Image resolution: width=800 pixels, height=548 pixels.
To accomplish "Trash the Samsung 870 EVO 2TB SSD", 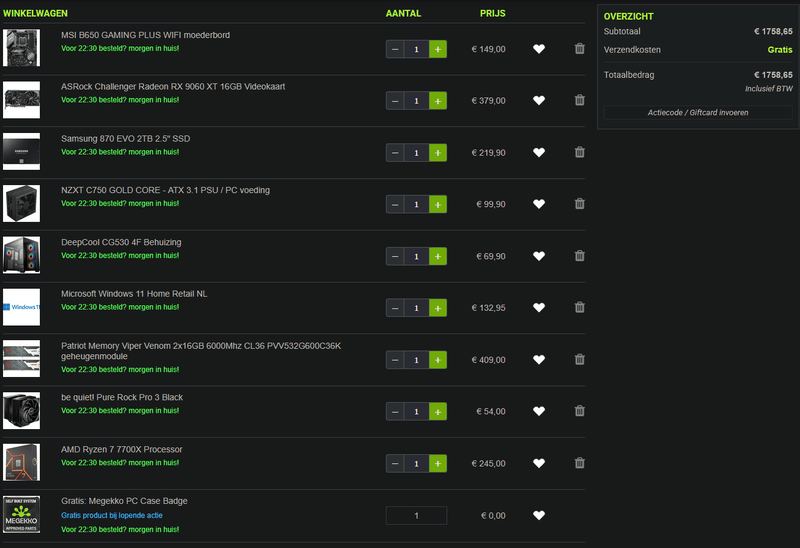I will tap(580, 152).
